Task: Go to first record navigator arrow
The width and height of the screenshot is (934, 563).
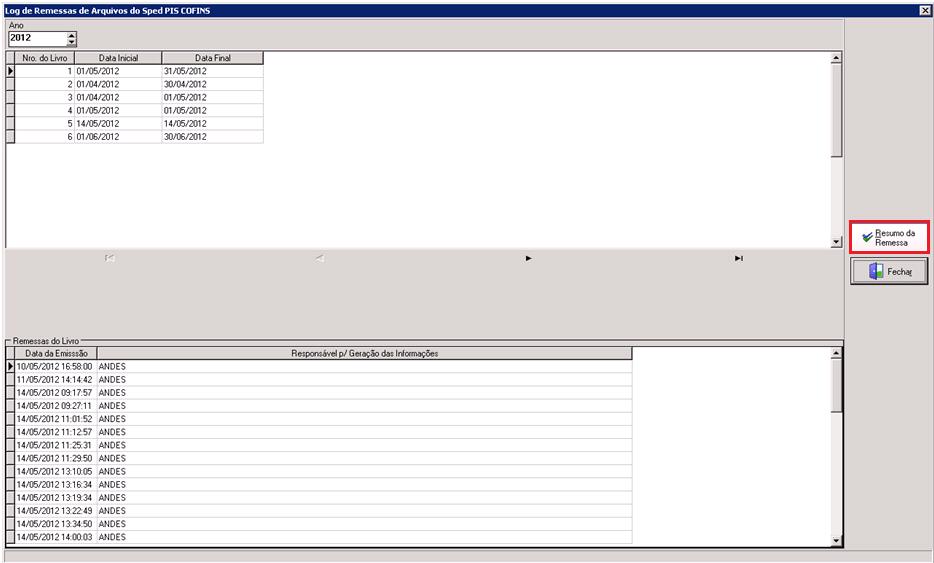Action: pyautogui.click(x=110, y=258)
